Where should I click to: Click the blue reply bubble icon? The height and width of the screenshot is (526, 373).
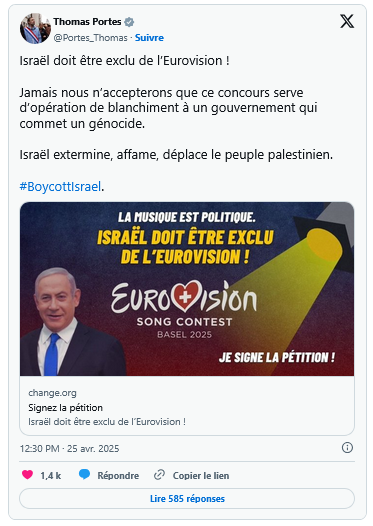coord(84,475)
